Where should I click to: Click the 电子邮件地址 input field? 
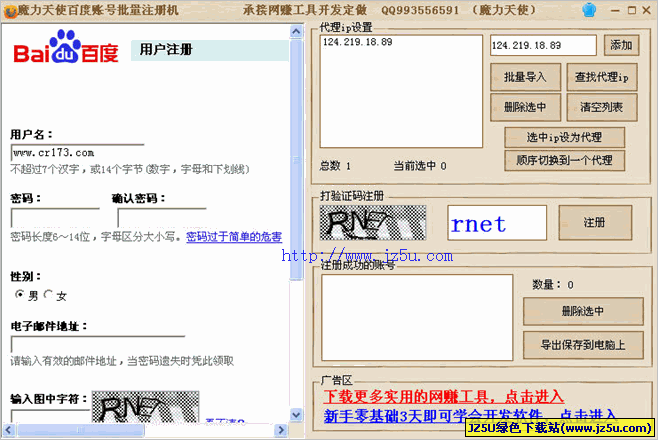click(98, 344)
